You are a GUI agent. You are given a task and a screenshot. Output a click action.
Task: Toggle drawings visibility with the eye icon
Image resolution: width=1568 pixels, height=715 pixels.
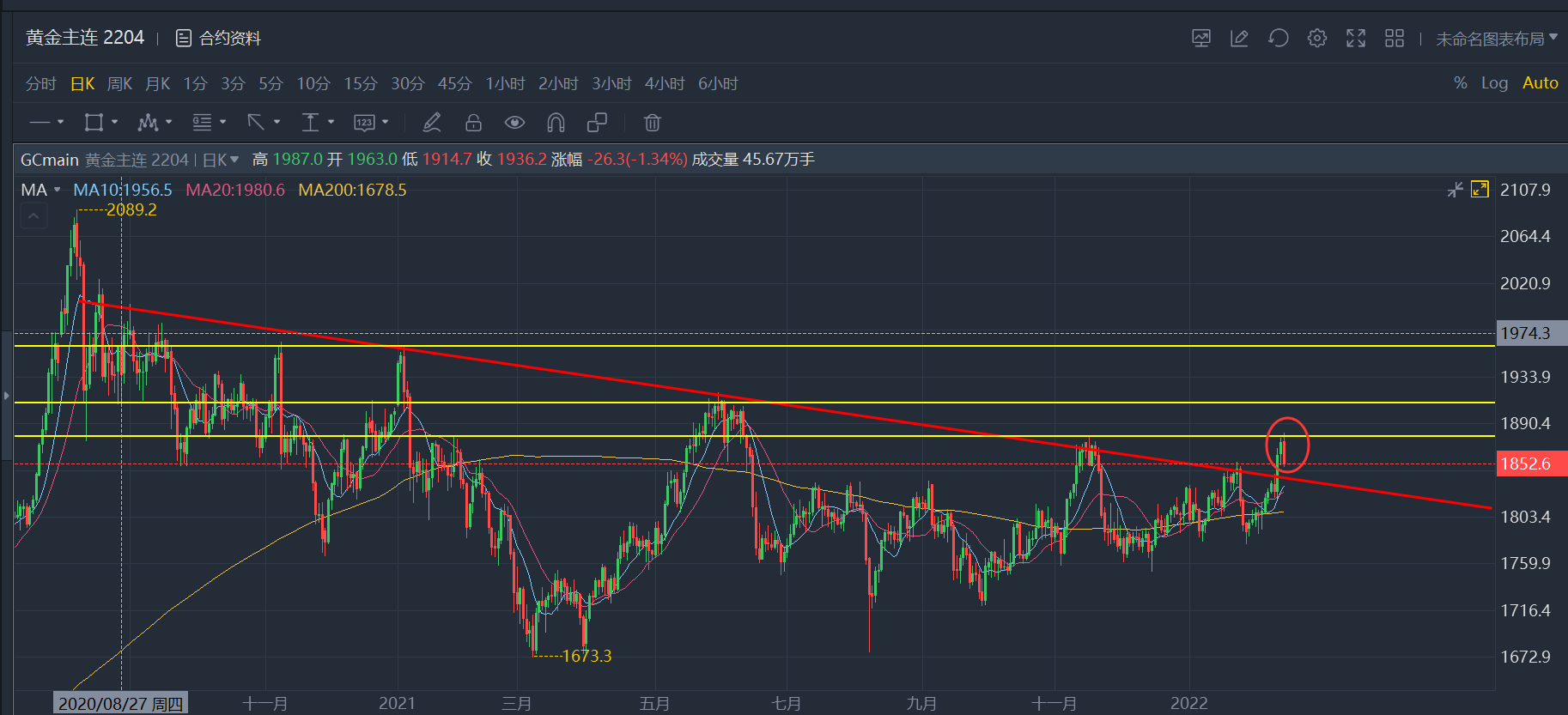(514, 123)
